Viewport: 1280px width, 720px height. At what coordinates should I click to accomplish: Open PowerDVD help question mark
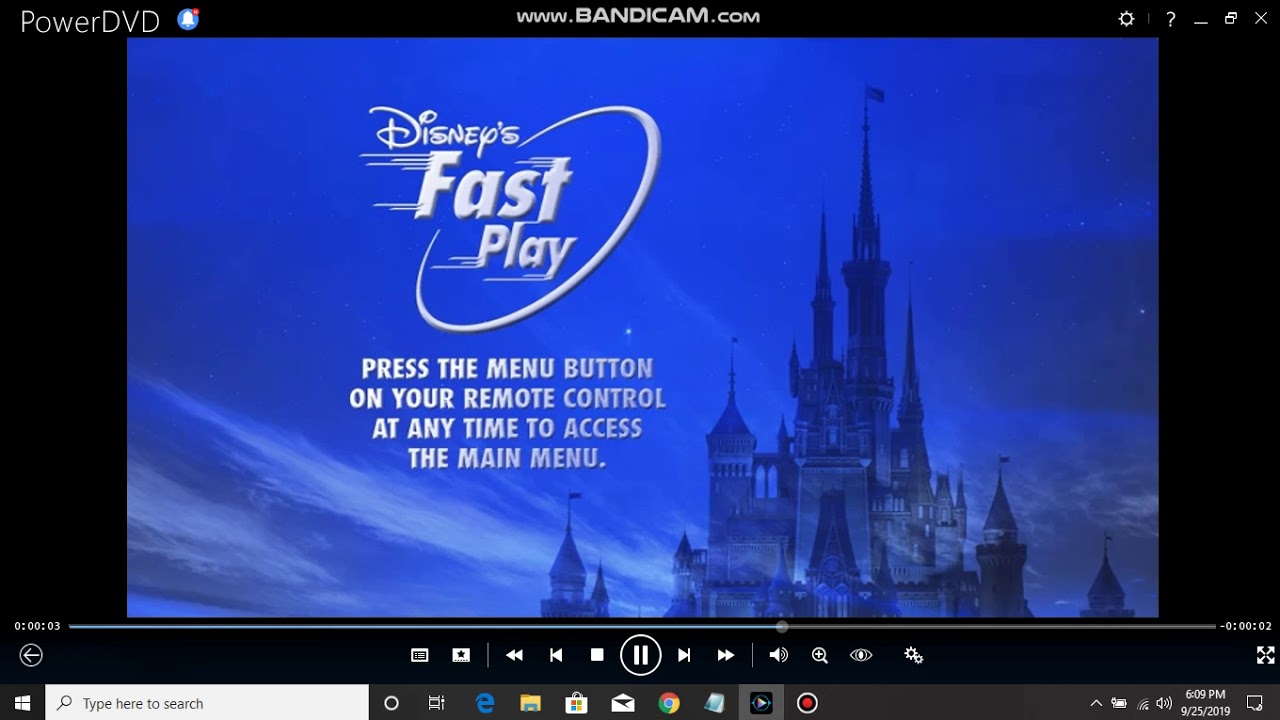click(x=1170, y=19)
